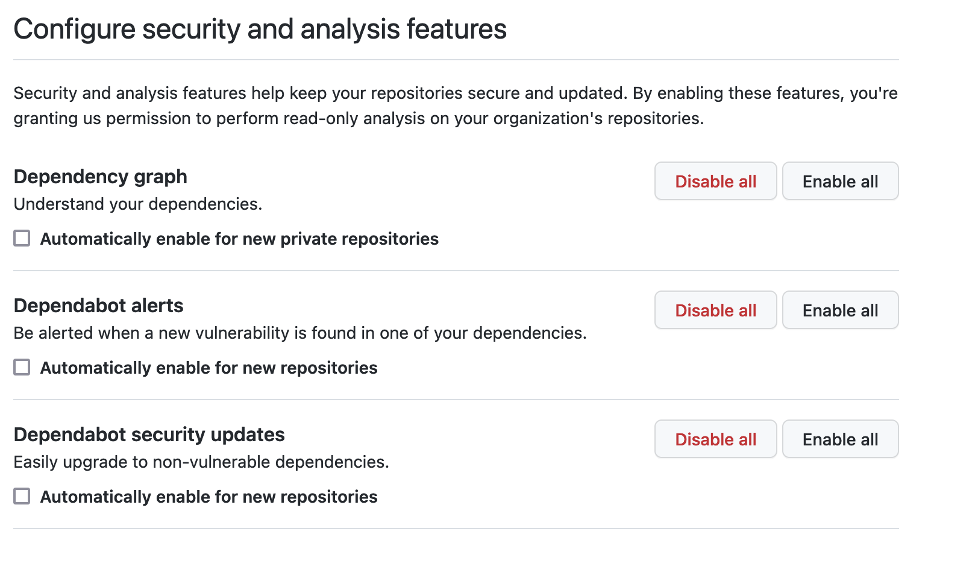Click the 'Dependency graph' section heading
The image size is (977, 575).
100,177
